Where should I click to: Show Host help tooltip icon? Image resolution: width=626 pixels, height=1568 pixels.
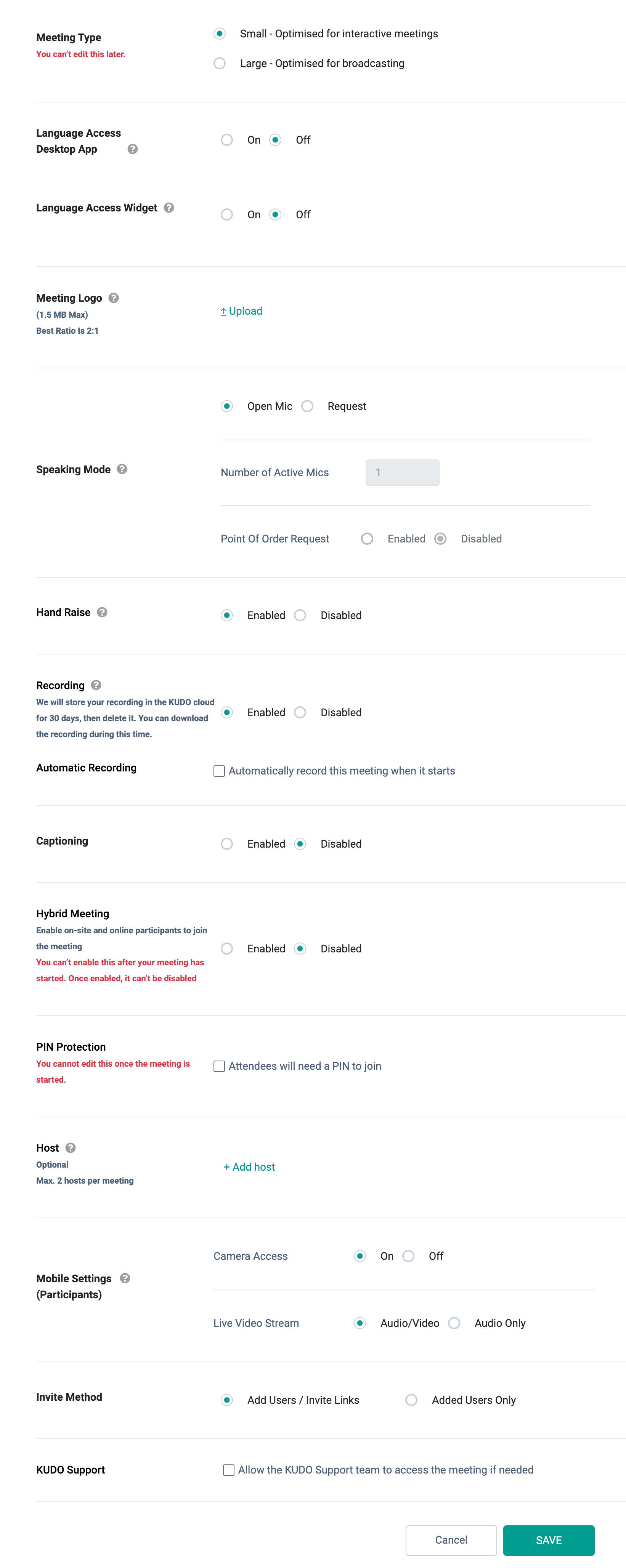click(71, 1147)
